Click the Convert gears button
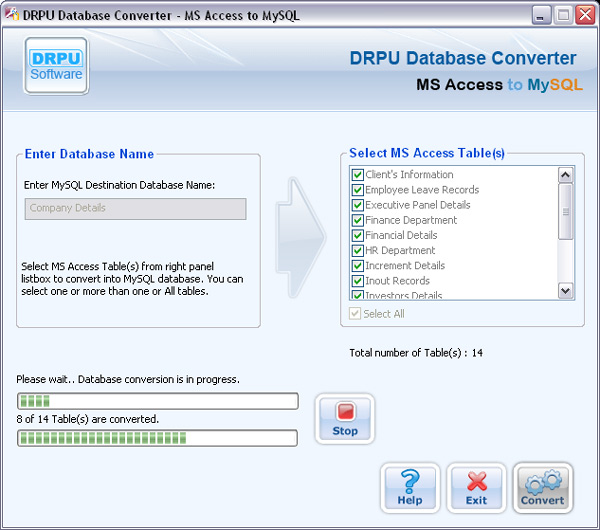 (543, 488)
